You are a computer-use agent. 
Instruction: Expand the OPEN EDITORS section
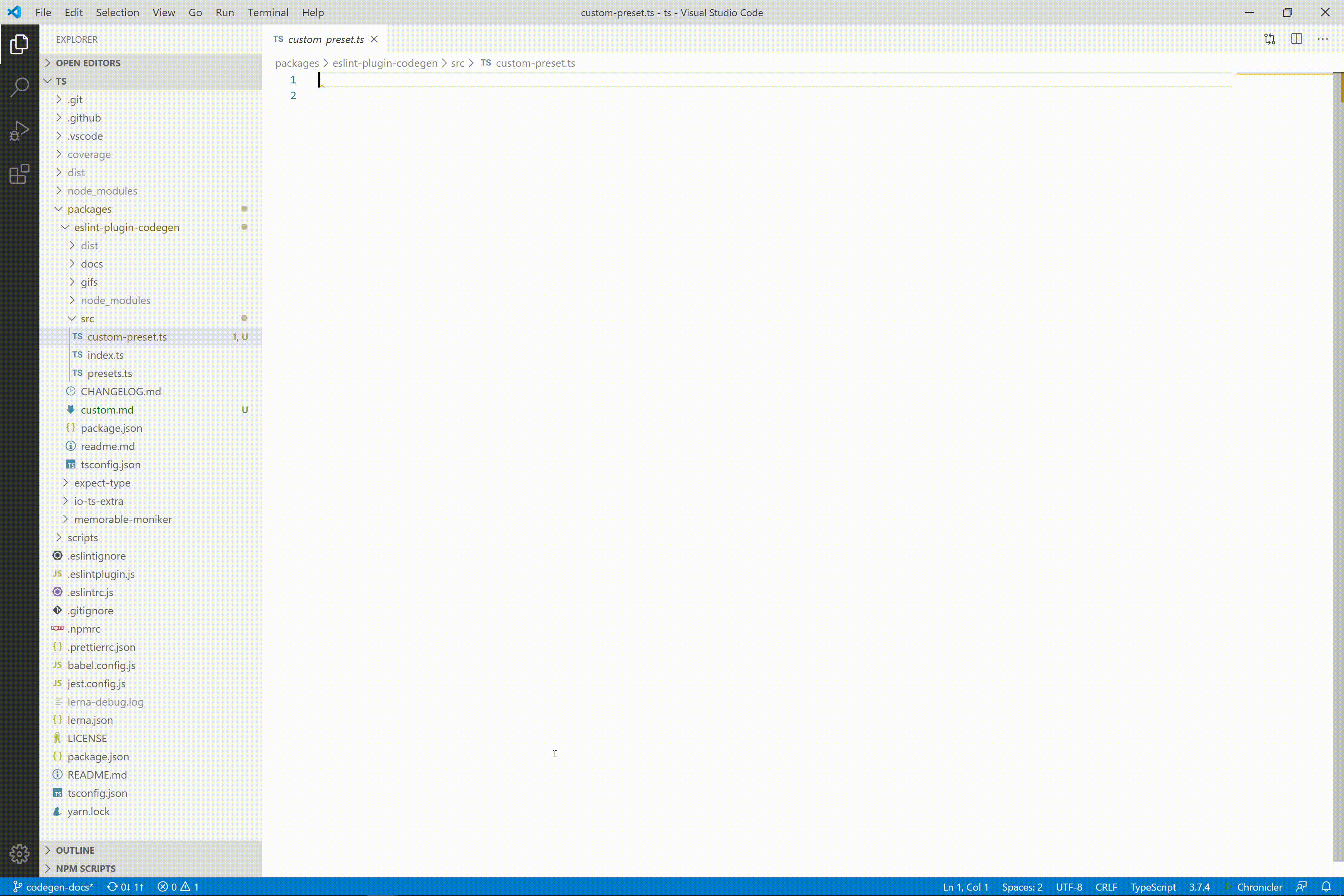pyautogui.click(x=88, y=63)
